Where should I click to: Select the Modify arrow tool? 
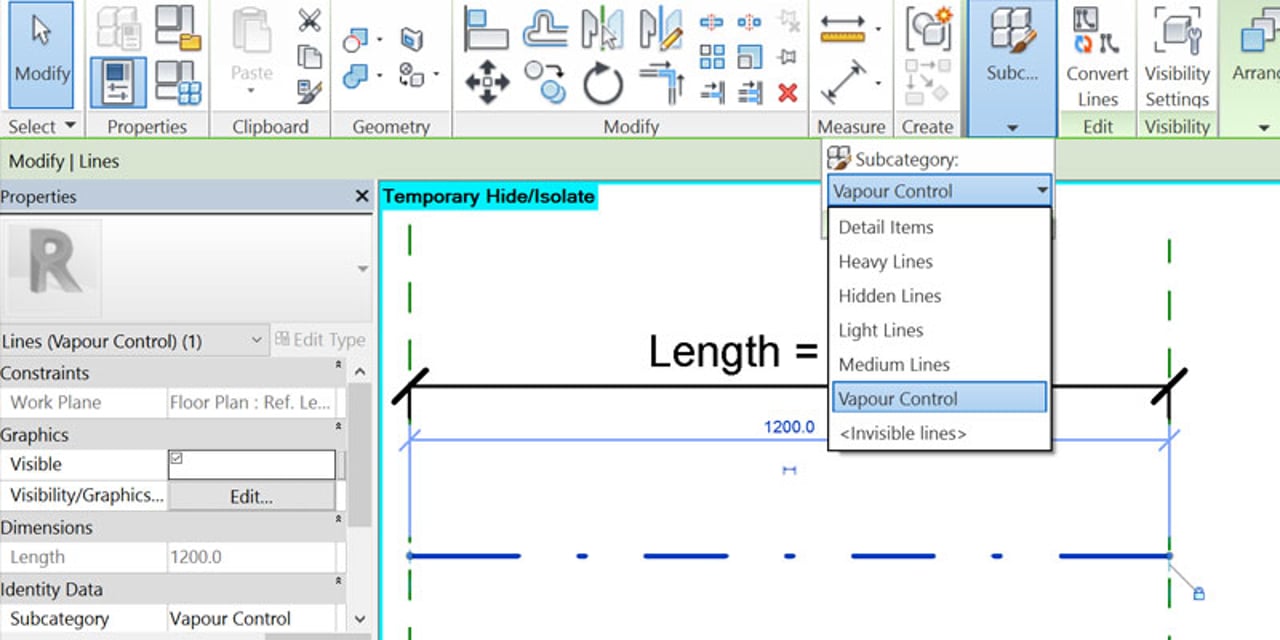(42, 54)
